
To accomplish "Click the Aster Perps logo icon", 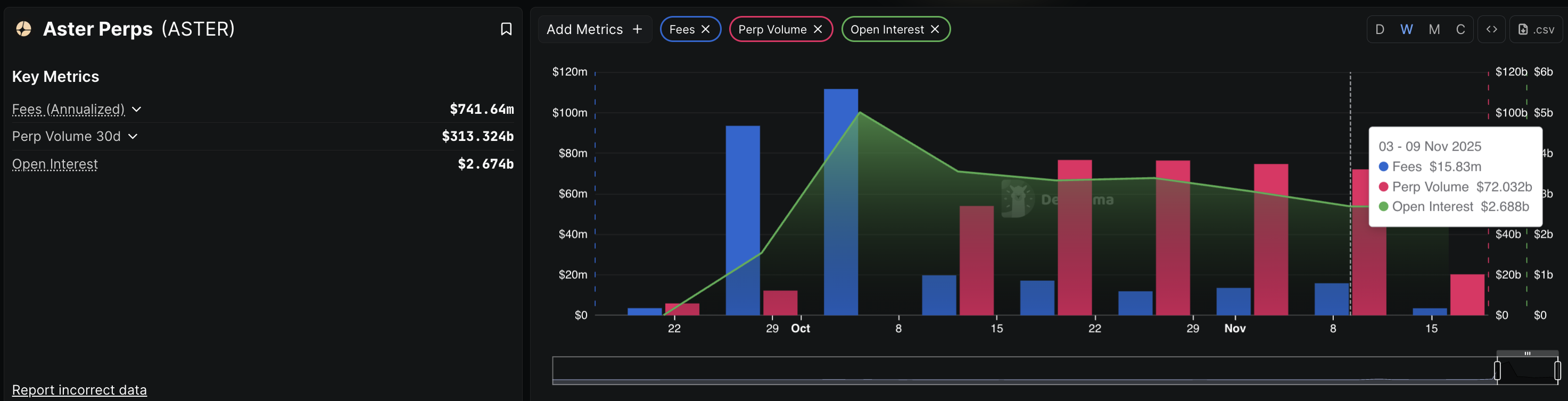I will pyautogui.click(x=24, y=29).
